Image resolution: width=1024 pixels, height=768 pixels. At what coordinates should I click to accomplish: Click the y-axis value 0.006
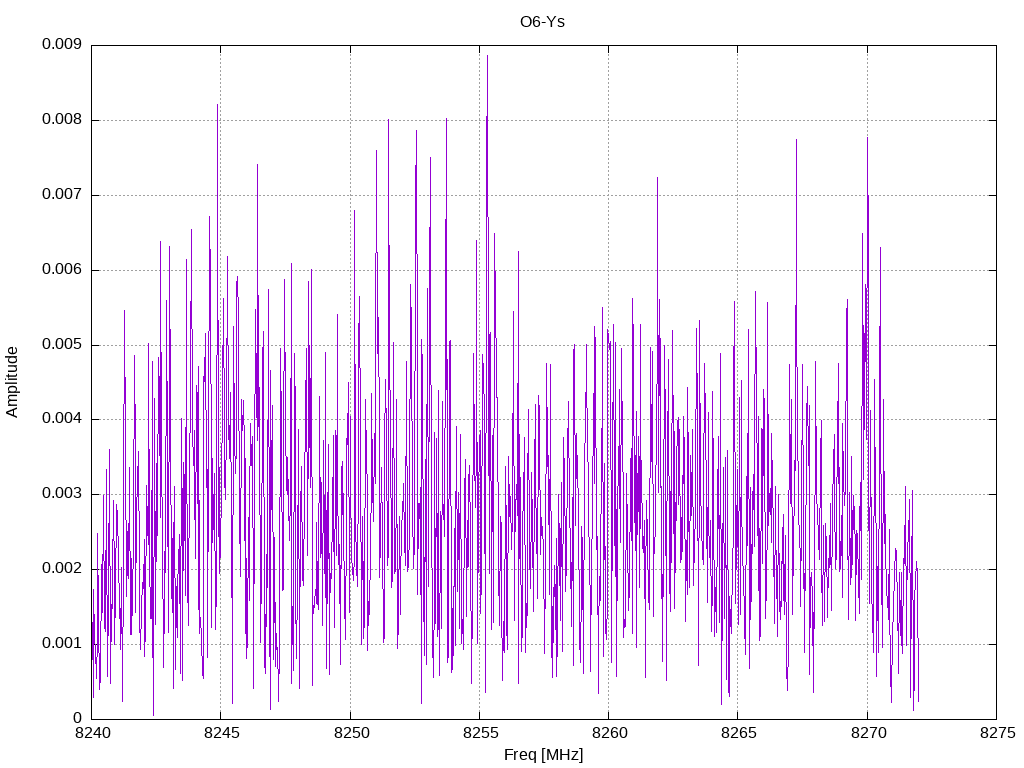click(x=62, y=269)
